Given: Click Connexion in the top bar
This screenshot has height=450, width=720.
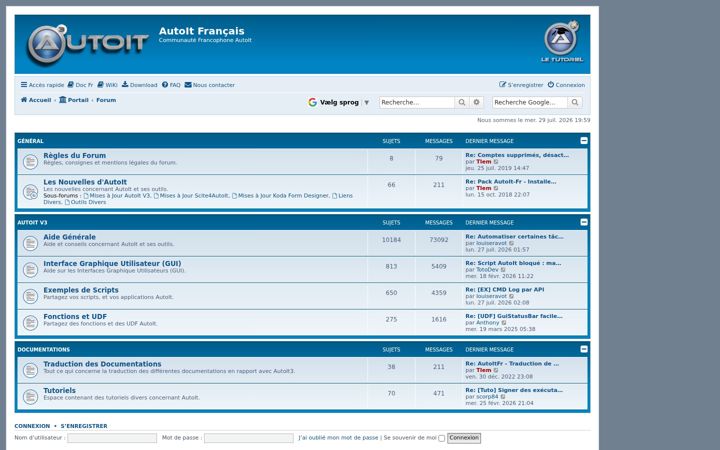Looking at the screenshot, I should tap(566, 85).
